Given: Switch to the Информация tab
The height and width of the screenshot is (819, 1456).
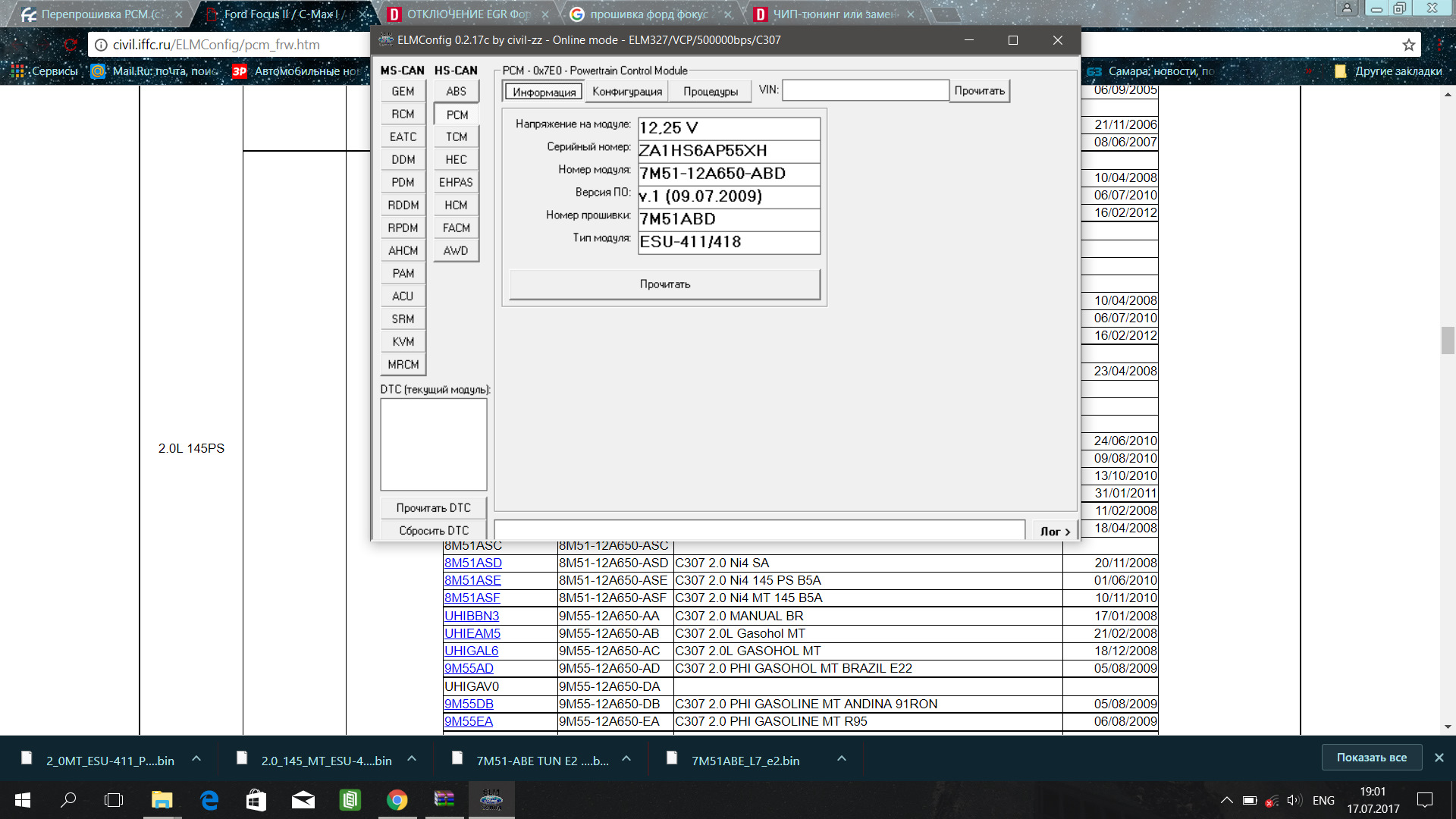Looking at the screenshot, I should pyautogui.click(x=544, y=92).
